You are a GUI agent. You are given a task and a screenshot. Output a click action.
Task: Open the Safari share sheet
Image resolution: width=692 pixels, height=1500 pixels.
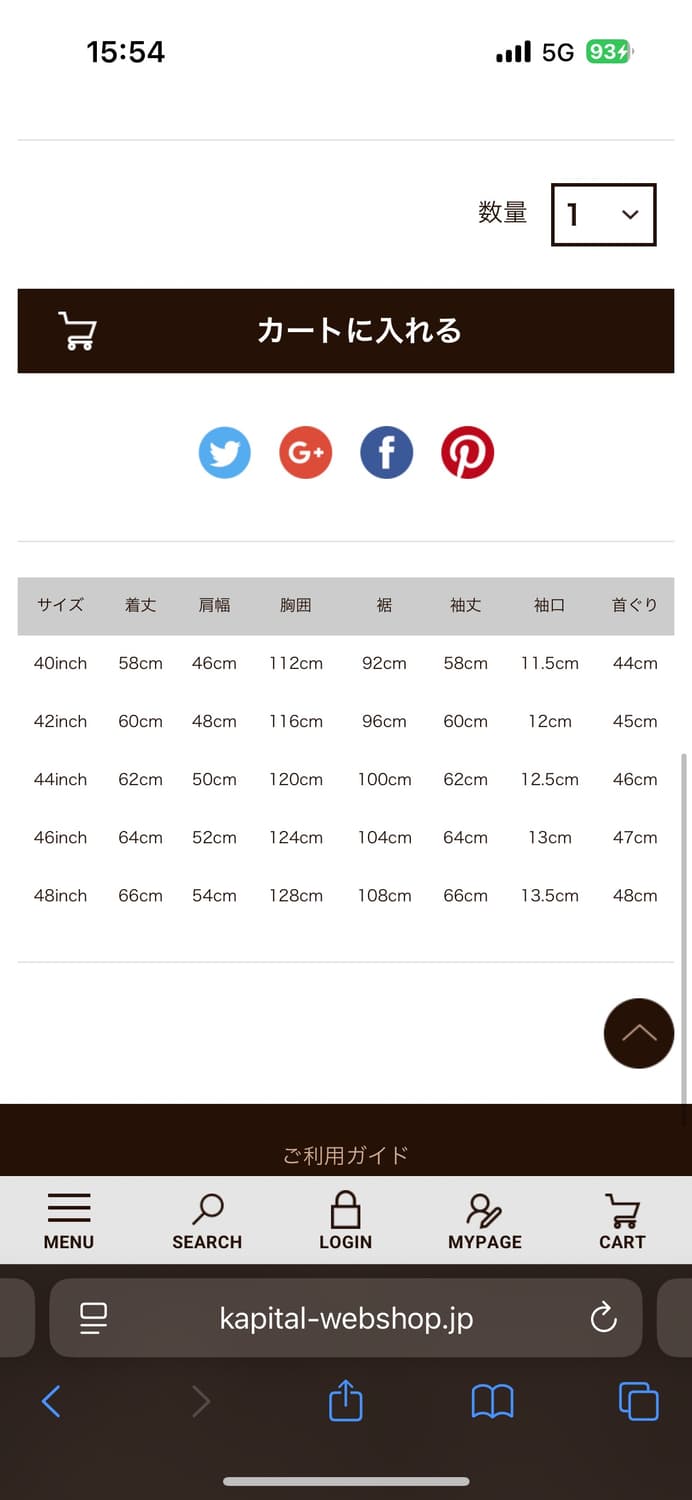point(345,1401)
